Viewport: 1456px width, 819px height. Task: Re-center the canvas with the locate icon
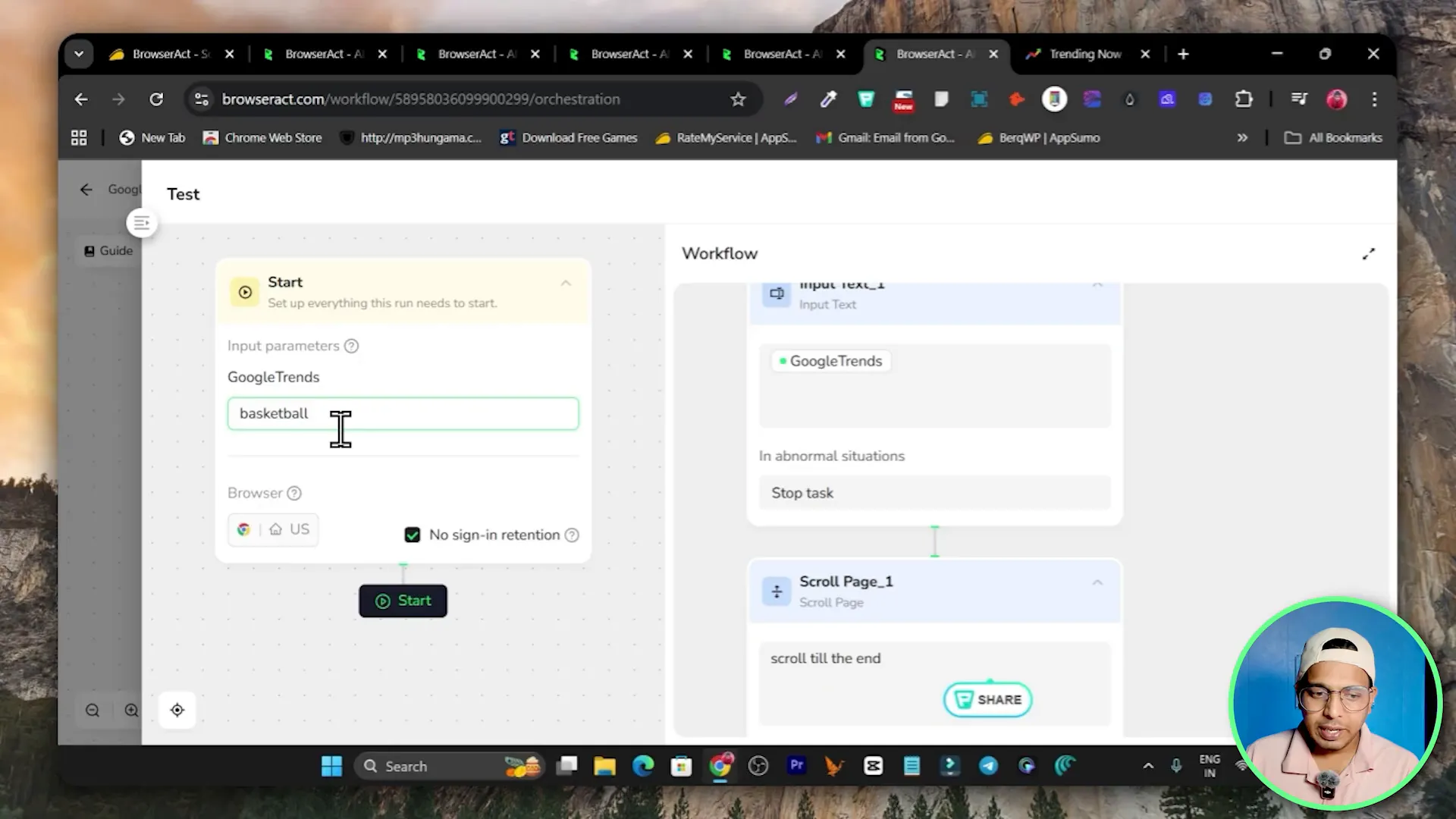point(177,710)
